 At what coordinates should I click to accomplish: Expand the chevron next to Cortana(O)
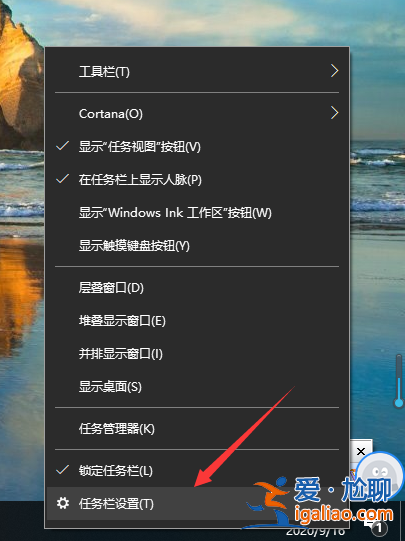334,113
